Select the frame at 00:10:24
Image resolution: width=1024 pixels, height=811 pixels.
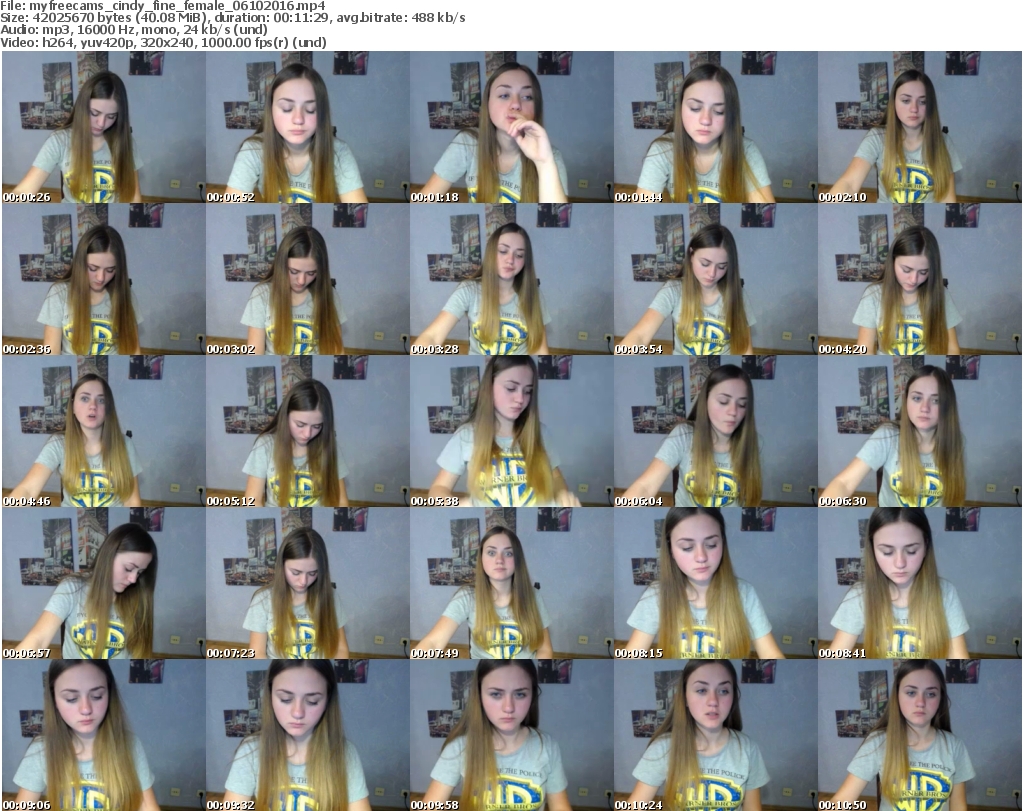pos(715,735)
